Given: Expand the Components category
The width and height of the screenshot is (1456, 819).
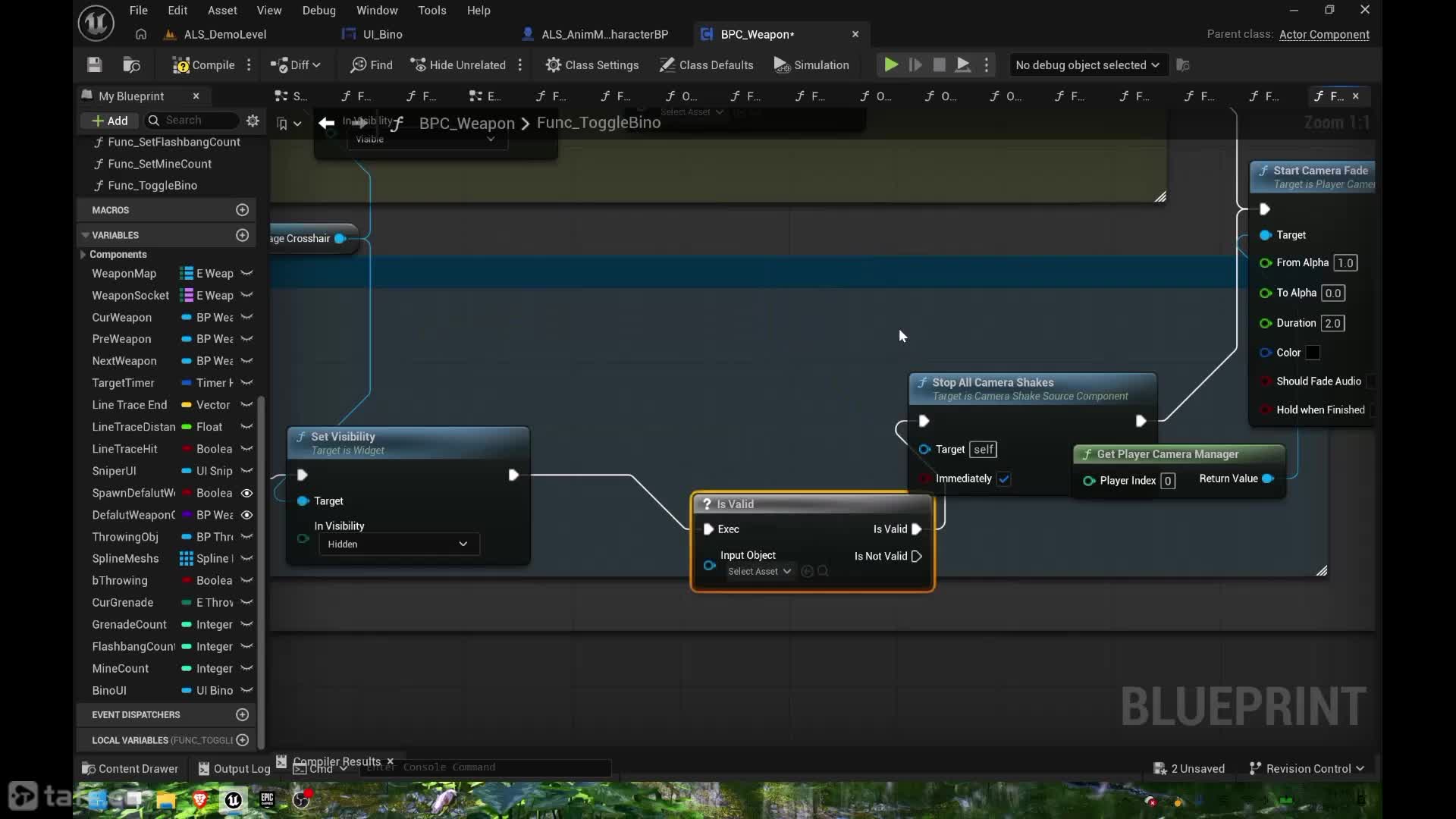Looking at the screenshot, I should (x=83, y=255).
